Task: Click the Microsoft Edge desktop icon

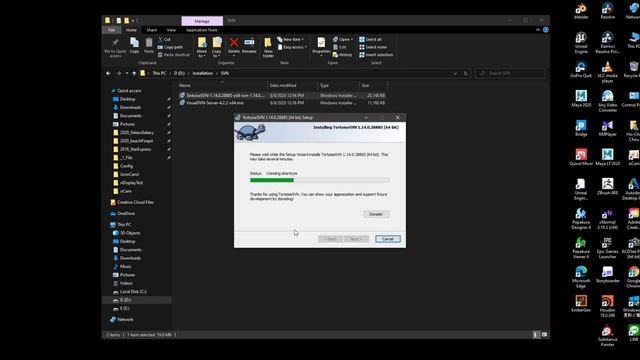Action: (x=581, y=277)
